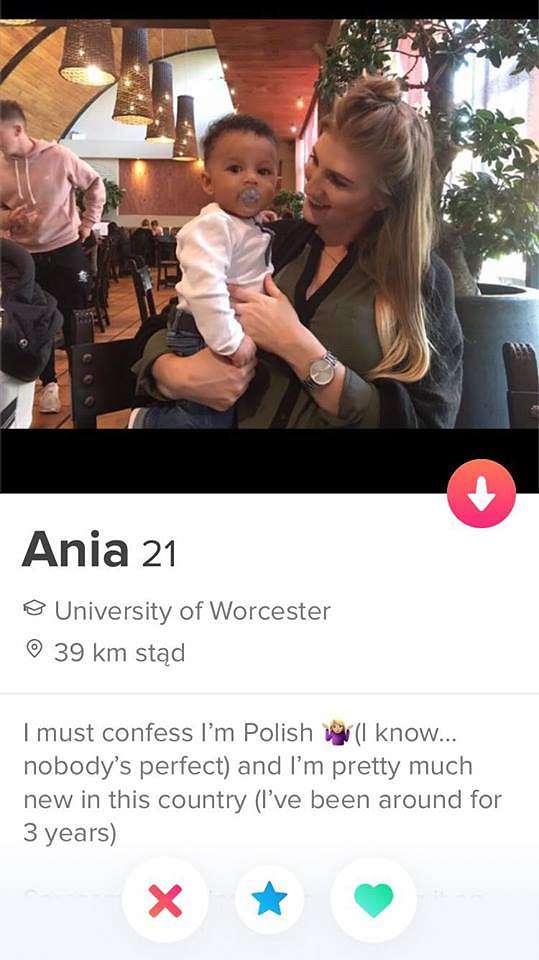The height and width of the screenshot is (960, 539).
Task: Like the profile with green heart
Action: [x=373, y=899]
